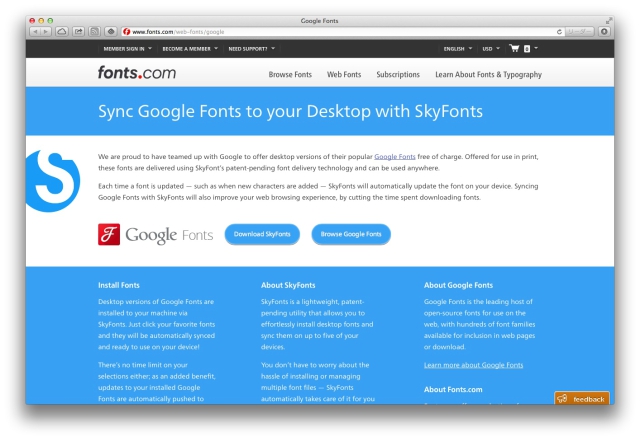Open the English language dropdown

coord(458,49)
